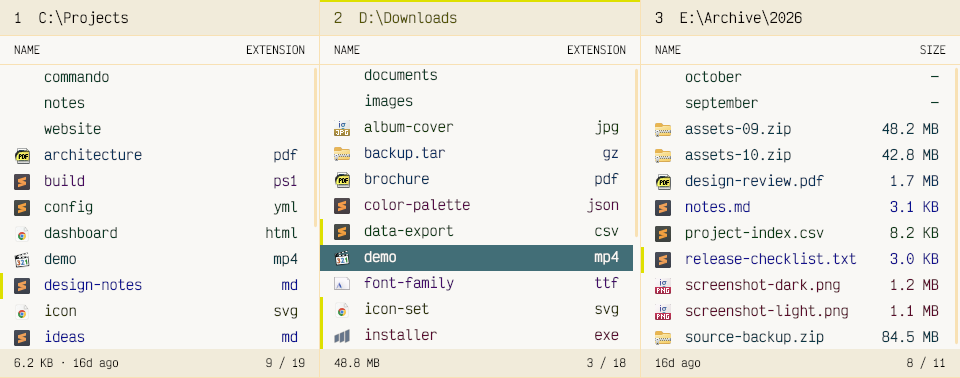Image resolution: width=960 pixels, height=378 pixels.
Task: Sort Archive pane by NAME column
Action: [x=668, y=50]
